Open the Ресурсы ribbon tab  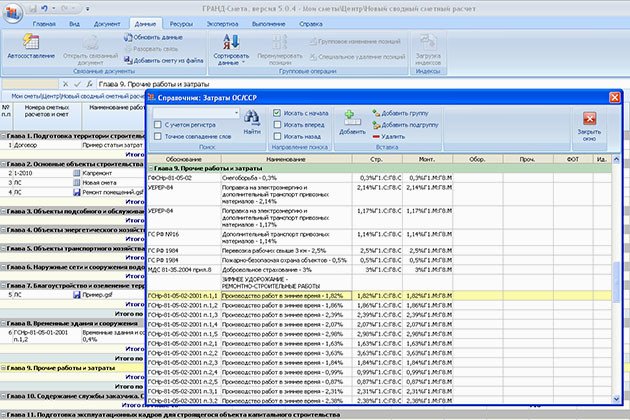click(181, 20)
